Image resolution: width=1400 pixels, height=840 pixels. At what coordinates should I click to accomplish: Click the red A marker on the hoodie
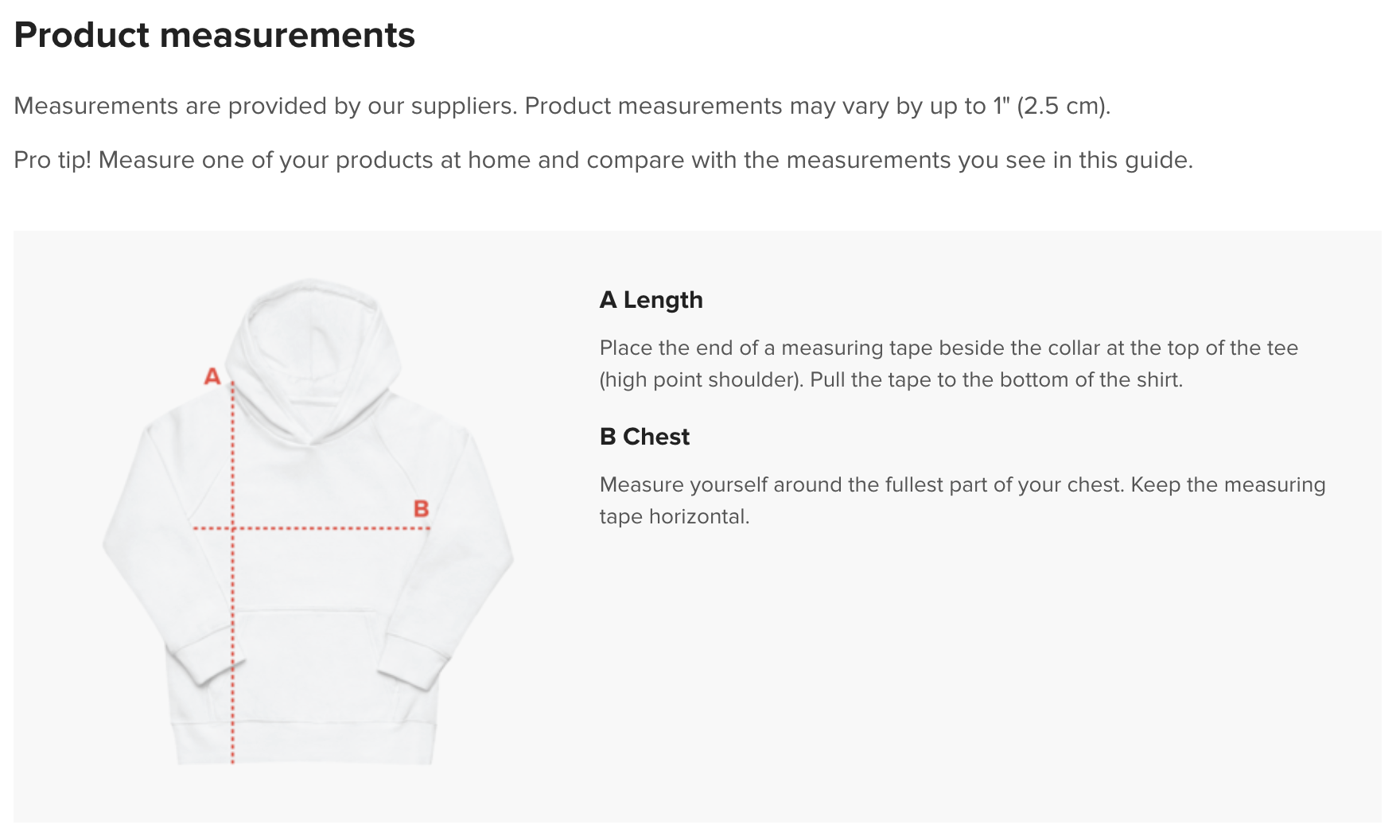(212, 375)
